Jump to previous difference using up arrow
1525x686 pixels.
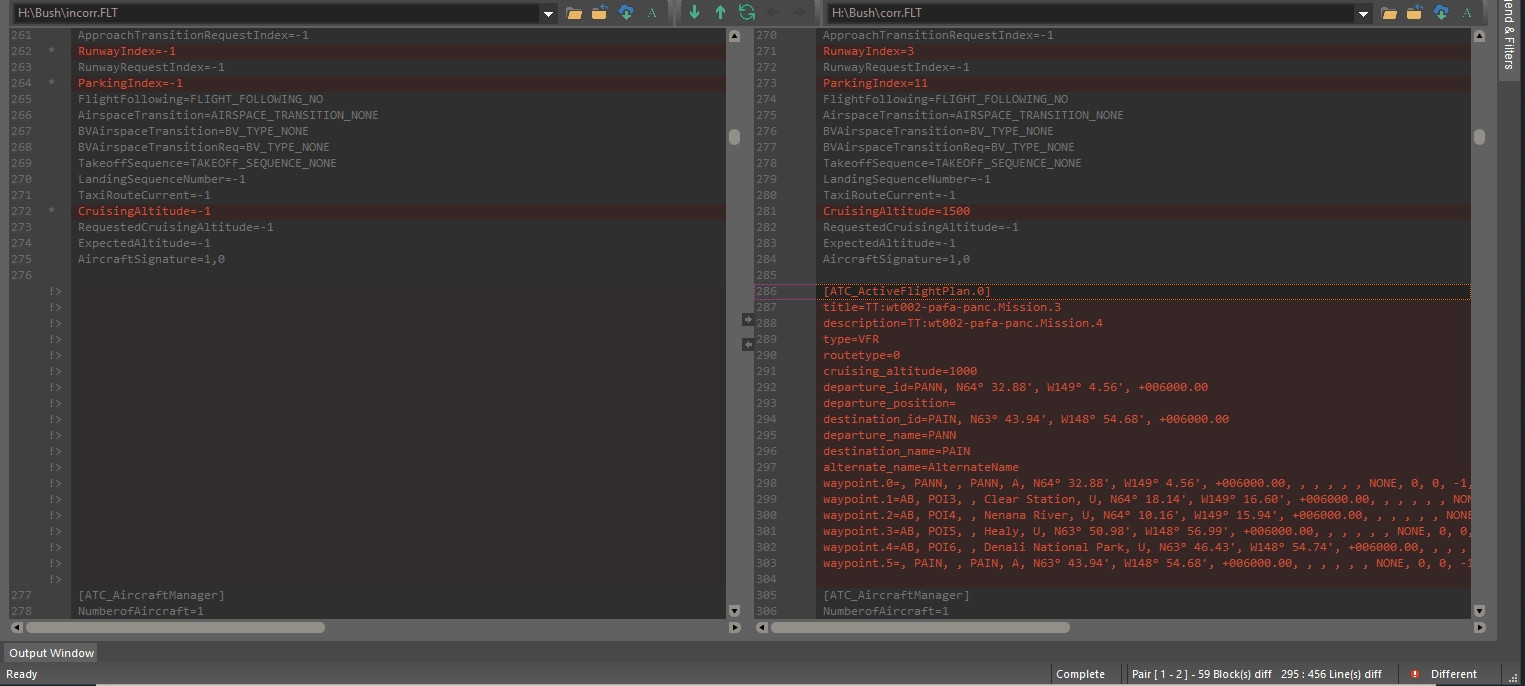tap(720, 13)
